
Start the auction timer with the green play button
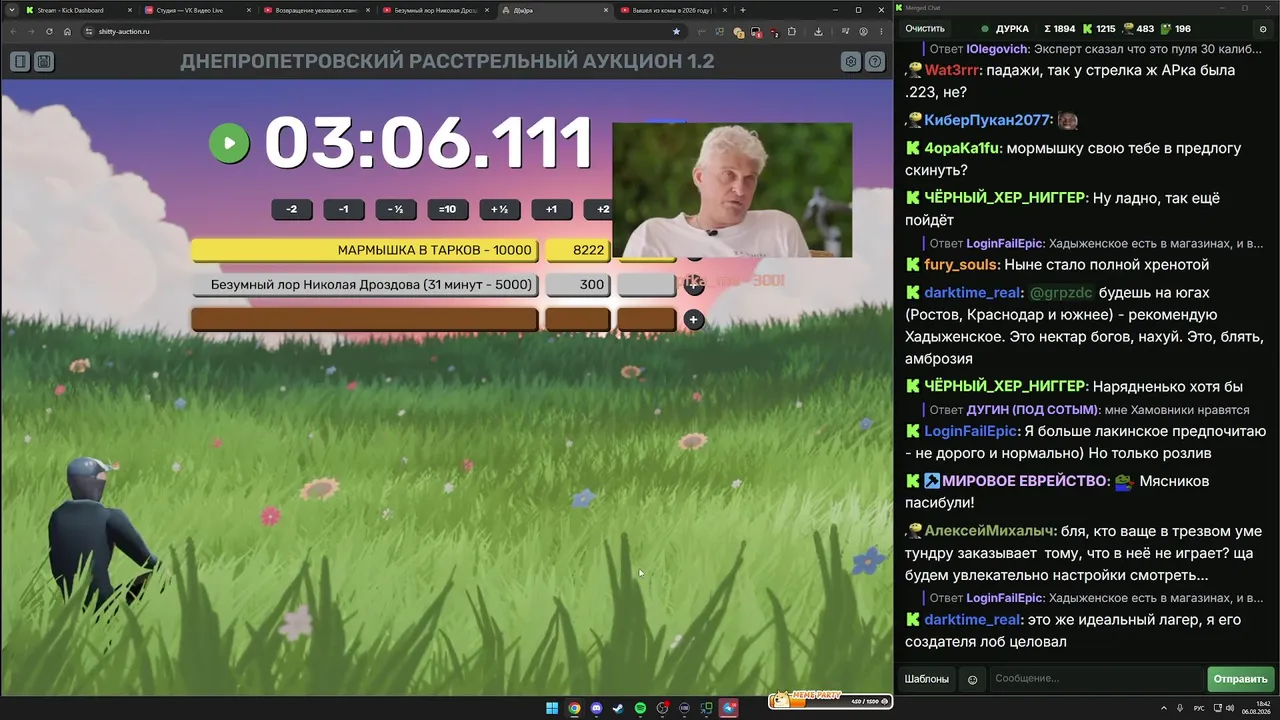pyautogui.click(x=229, y=143)
